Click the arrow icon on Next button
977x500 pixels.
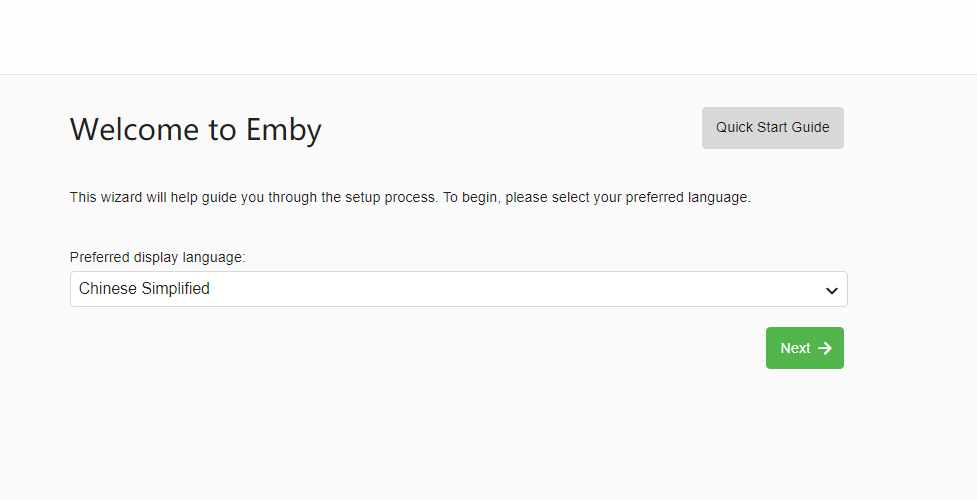pyautogui.click(x=825, y=348)
